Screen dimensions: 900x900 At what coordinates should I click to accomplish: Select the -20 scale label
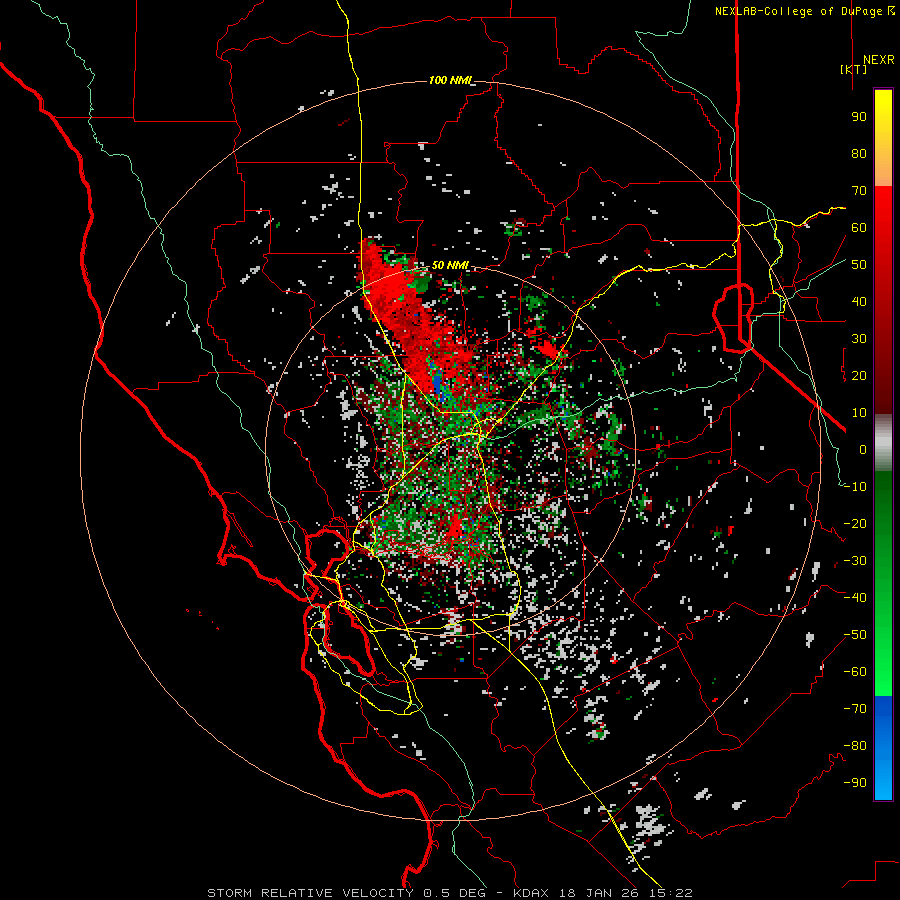855,523
